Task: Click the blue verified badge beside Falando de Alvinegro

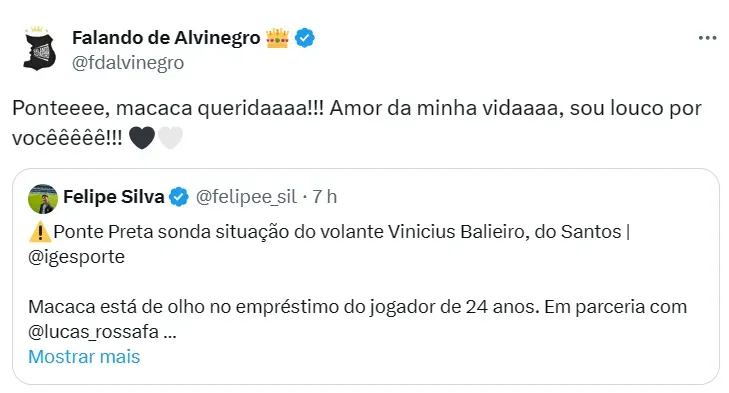Action: pos(305,38)
